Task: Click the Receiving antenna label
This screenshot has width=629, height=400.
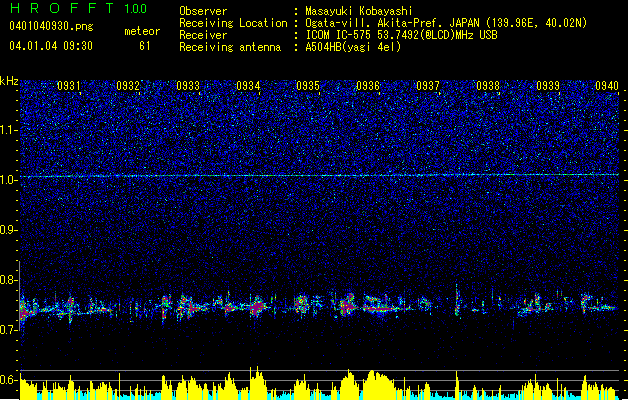Action: pyautogui.click(x=230, y=47)
